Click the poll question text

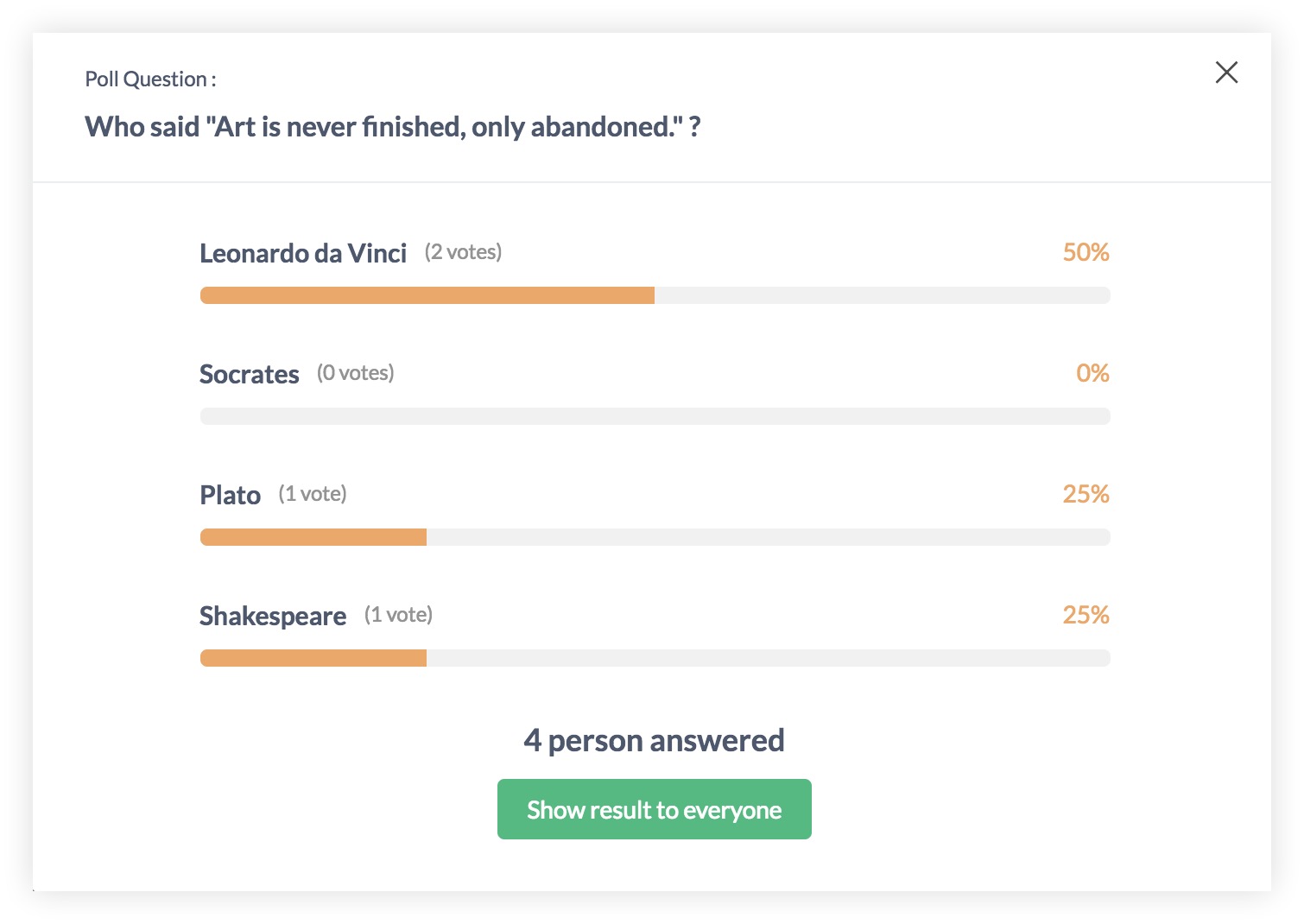coord(392,127)
